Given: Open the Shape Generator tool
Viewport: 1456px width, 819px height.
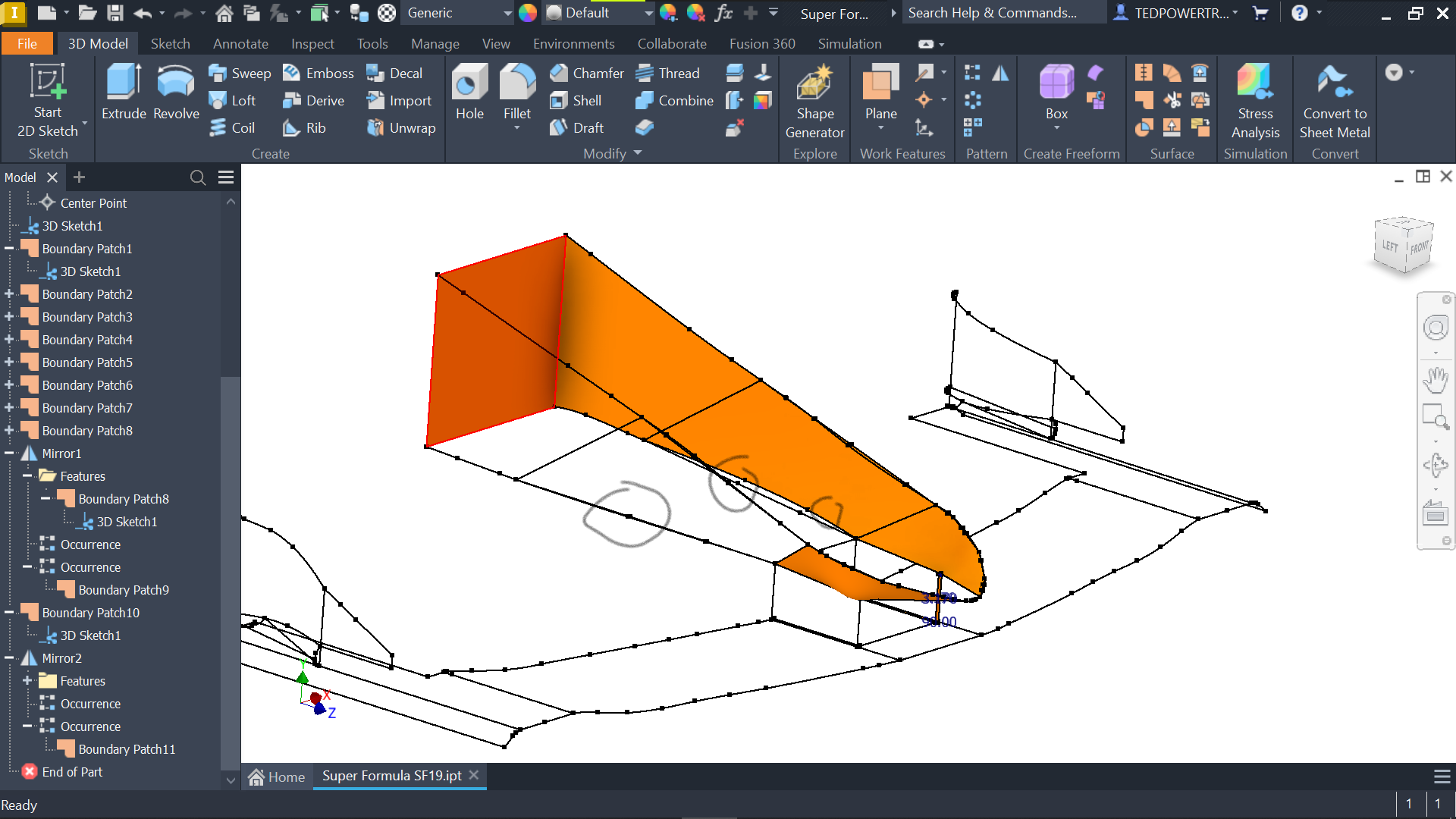Looking at the screenshot, I should [x=814, y=101].
